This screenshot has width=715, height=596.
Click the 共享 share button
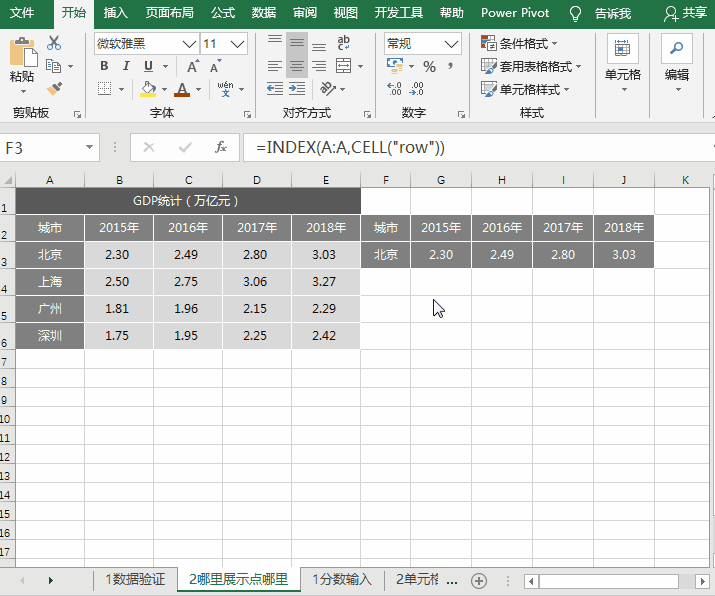685,13
